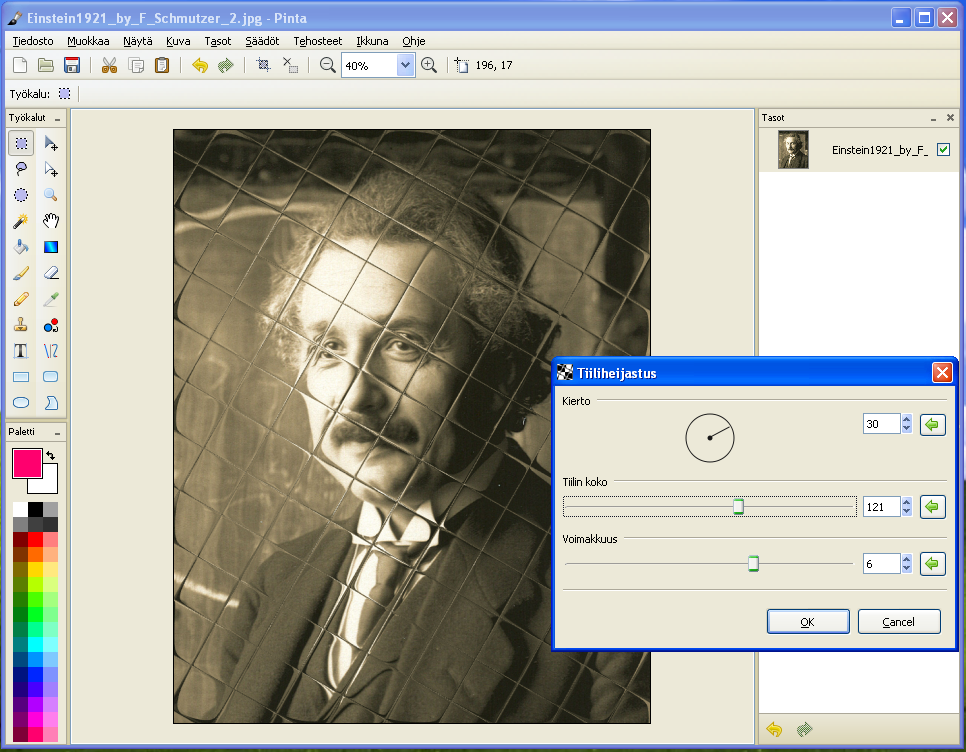The height and width of the screenshot is (752, 966).
Task: Open the Tehosteet menu
Action: [317, 41]
